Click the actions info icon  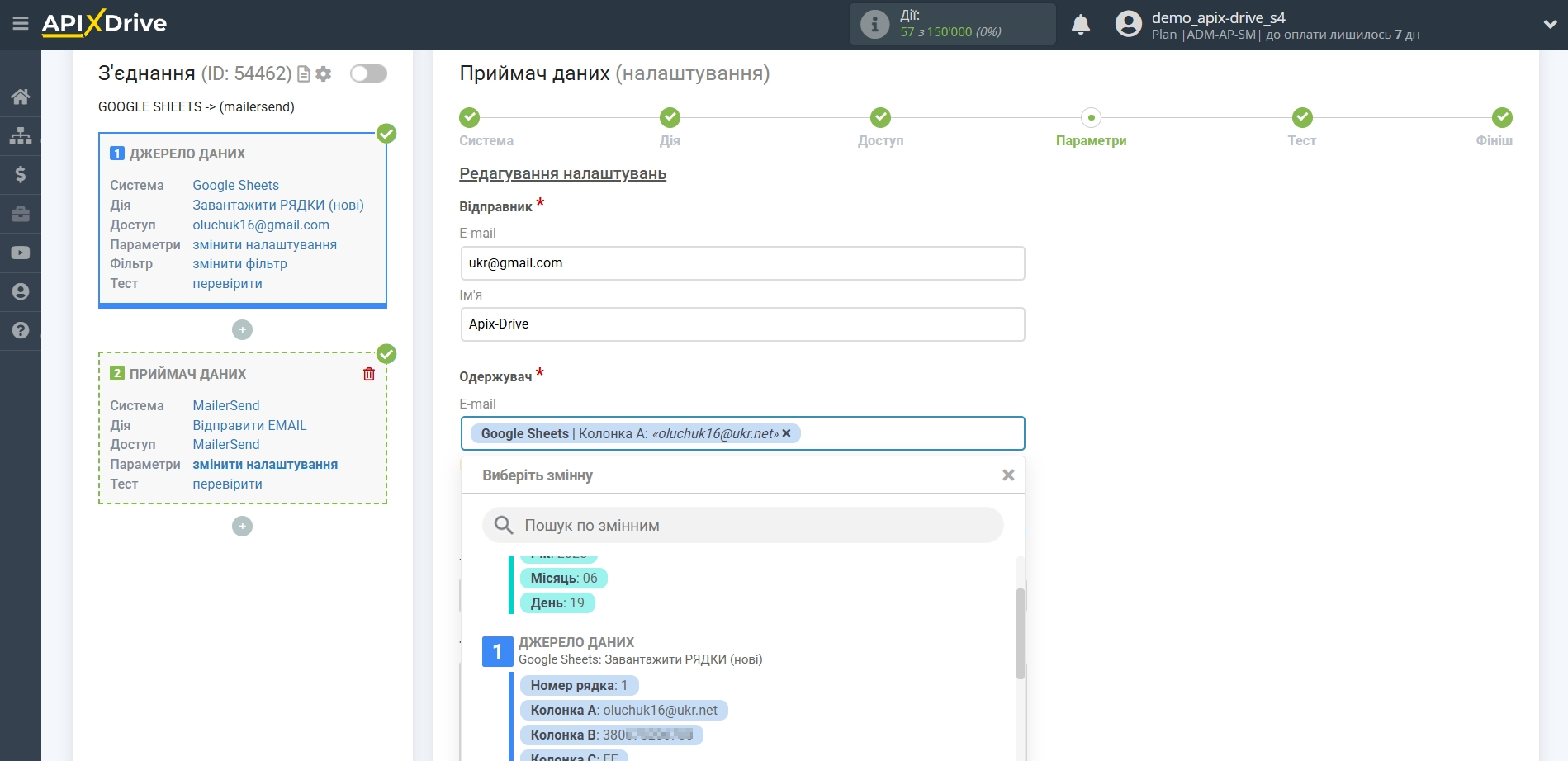click(874, 24)
